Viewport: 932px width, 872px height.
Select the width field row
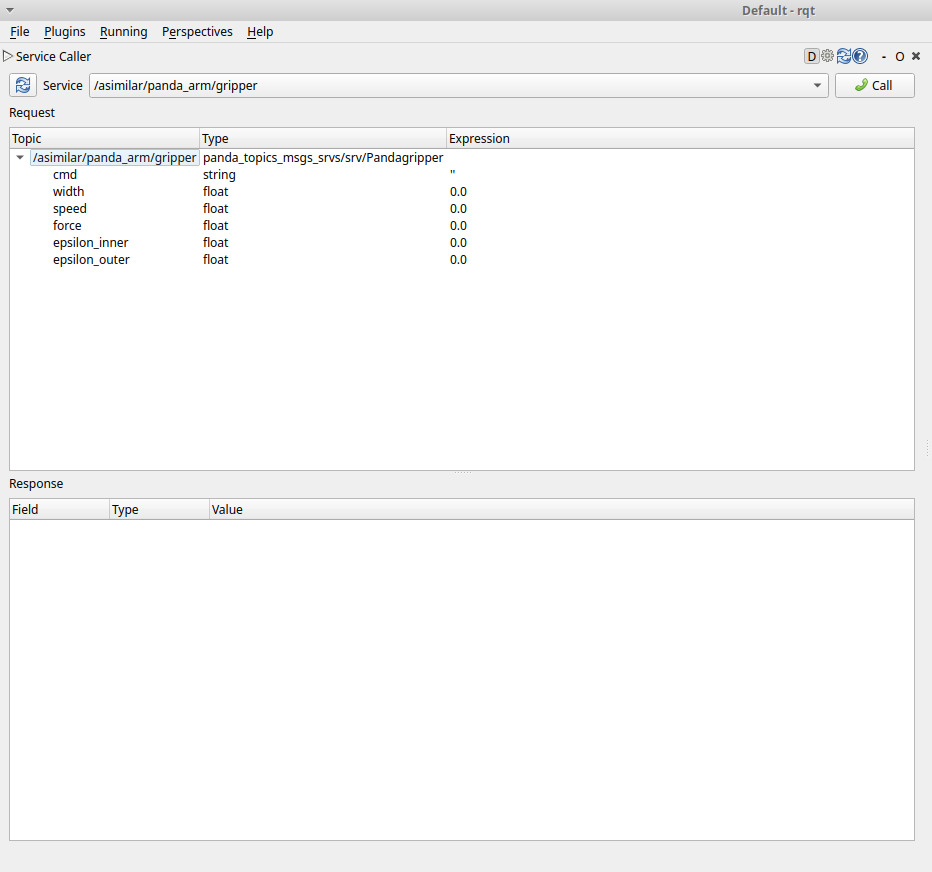pyautogui.click(x=69, y=192)
